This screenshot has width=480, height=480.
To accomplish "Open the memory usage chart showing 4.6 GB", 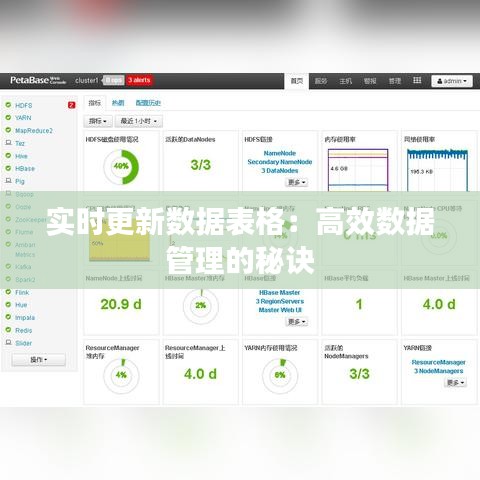I will [358, 170].
